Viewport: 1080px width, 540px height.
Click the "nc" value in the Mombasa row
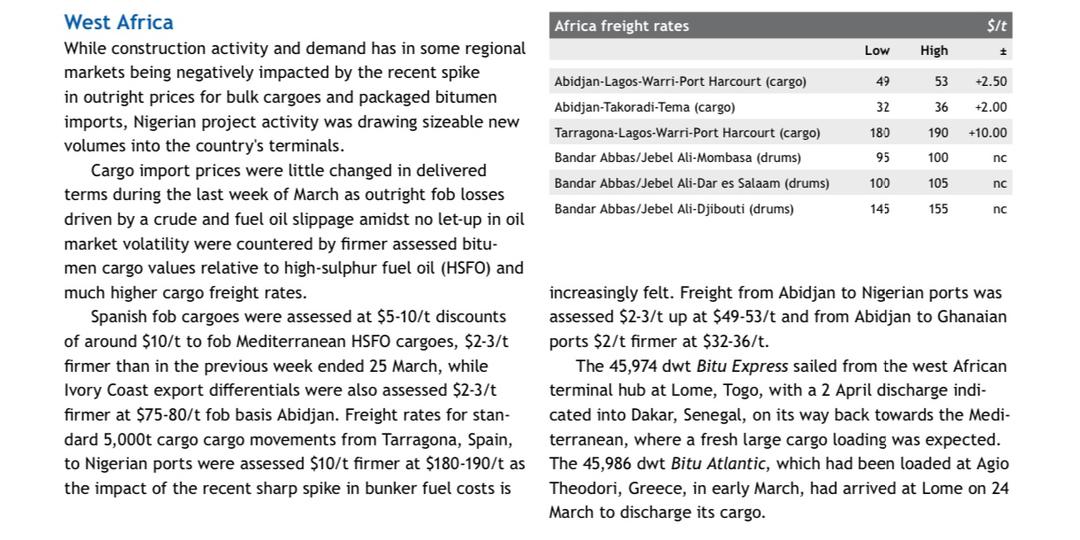[x=1000, y=158]
